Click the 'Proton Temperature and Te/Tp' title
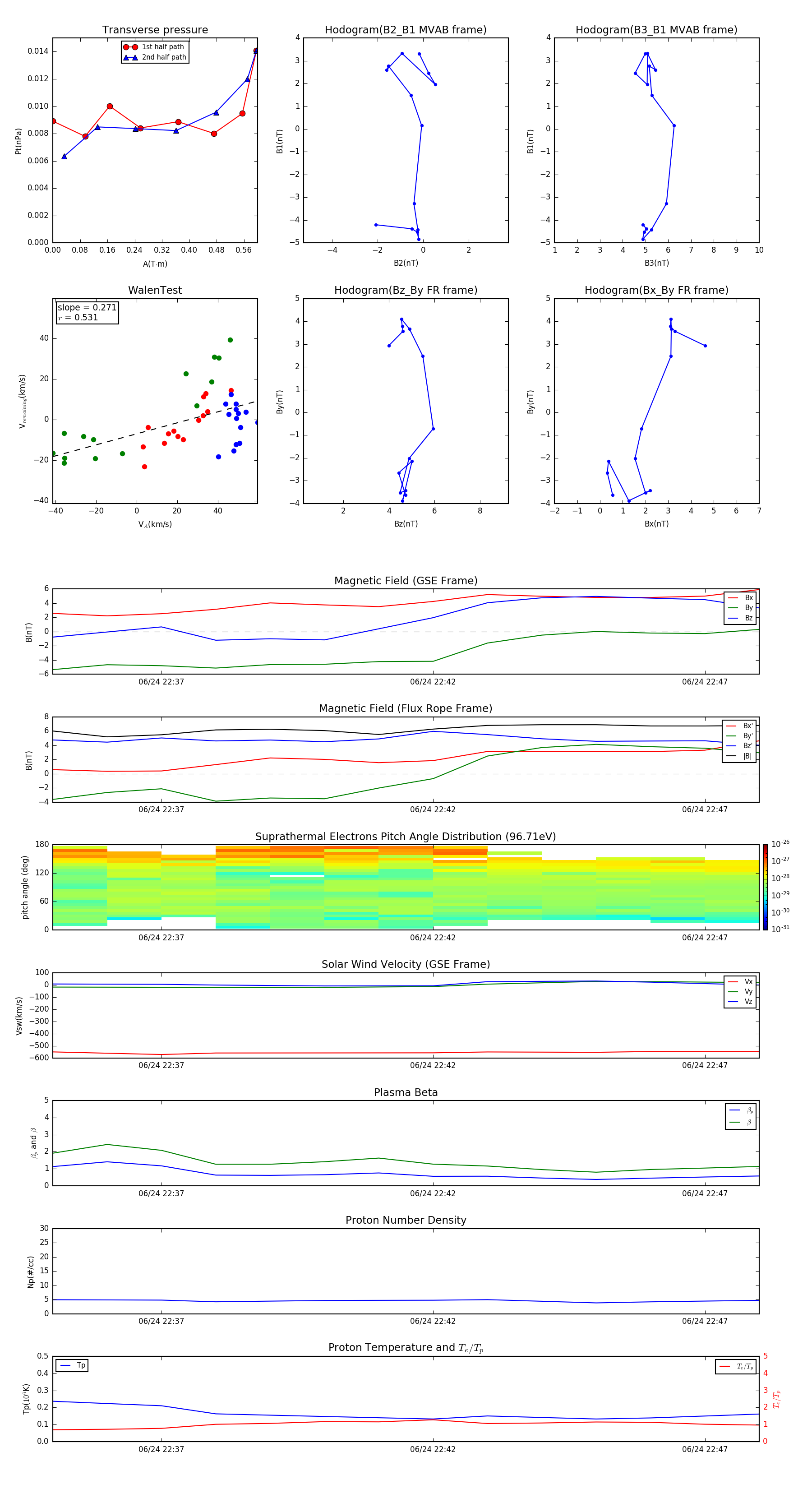The image size is (812, 1489). click(x=406, y=1348)
